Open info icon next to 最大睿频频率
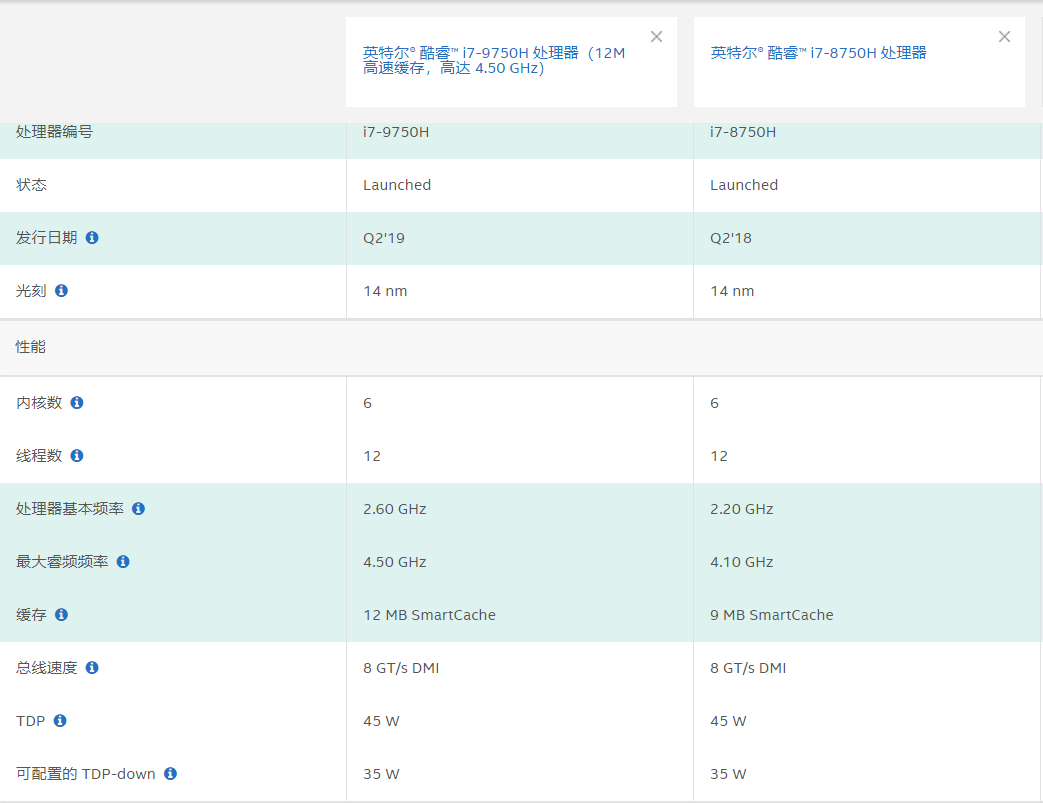1043x803 pixels. 123,562
